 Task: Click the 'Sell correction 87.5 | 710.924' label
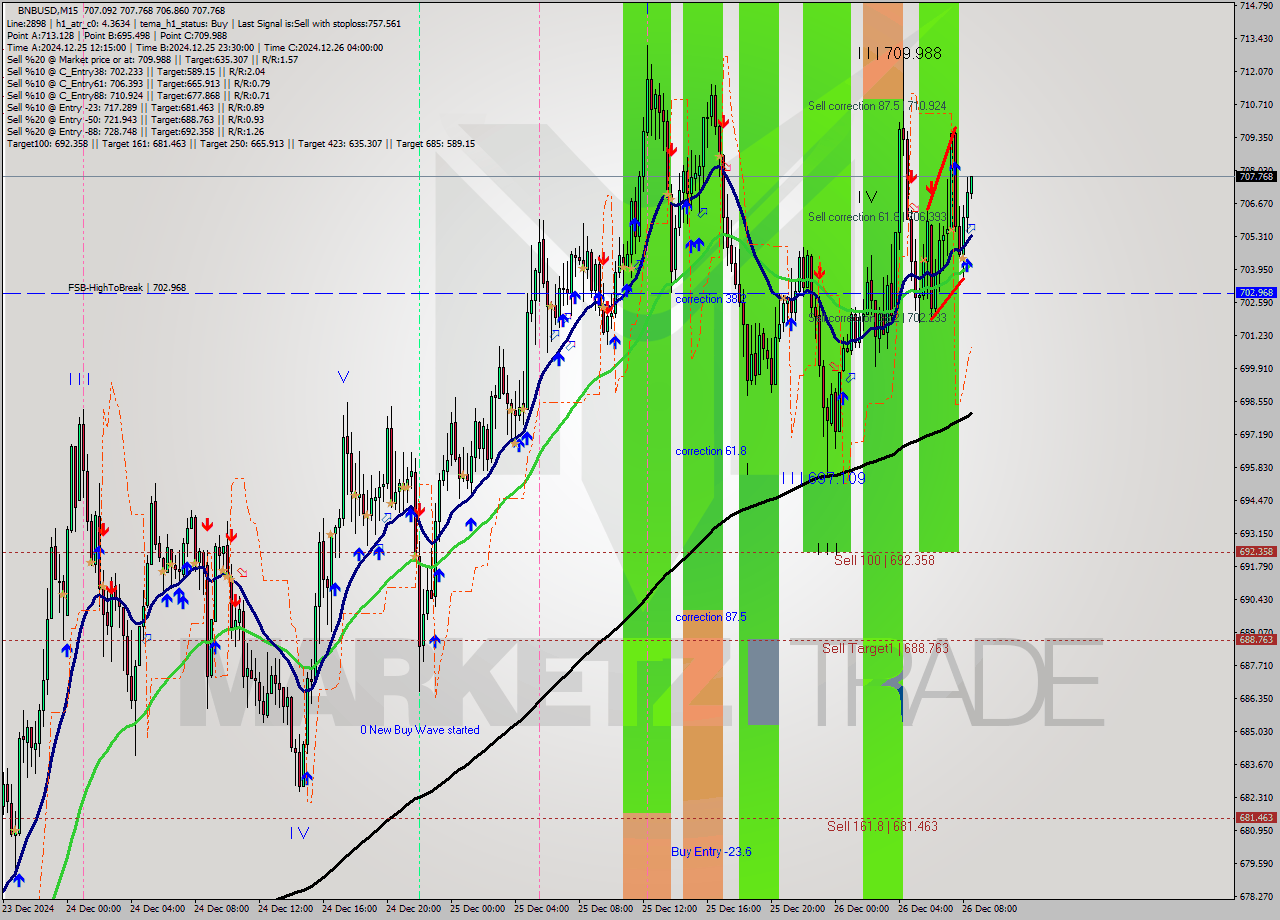pyautogui.click(x=877, y=105)
